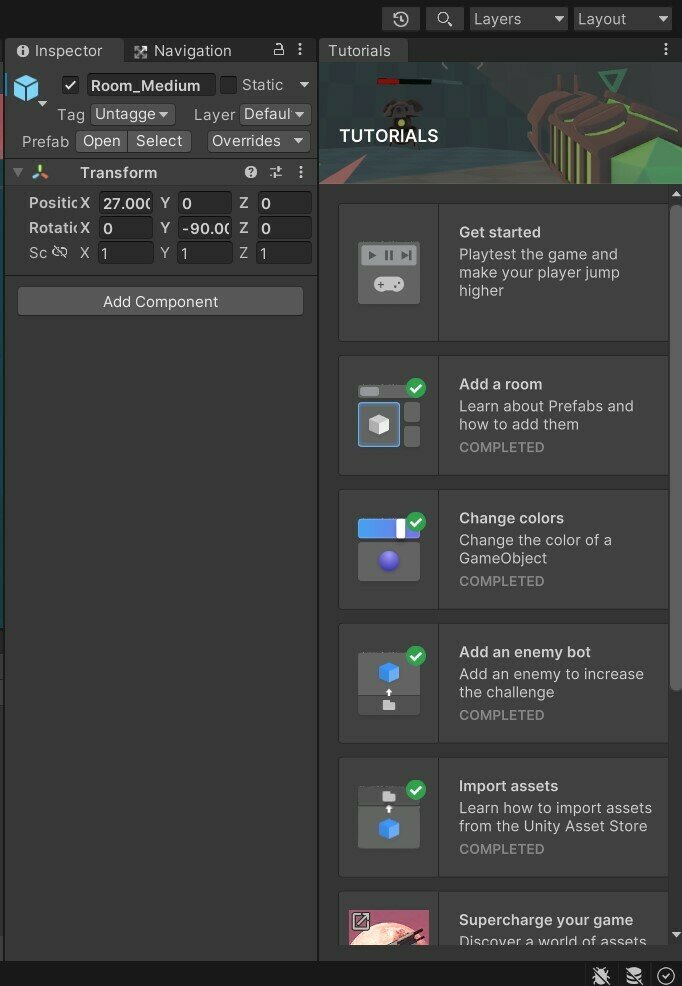682x986 pixels.
Task: Click the scrollbar up arrow
Action: pos(676,194)
